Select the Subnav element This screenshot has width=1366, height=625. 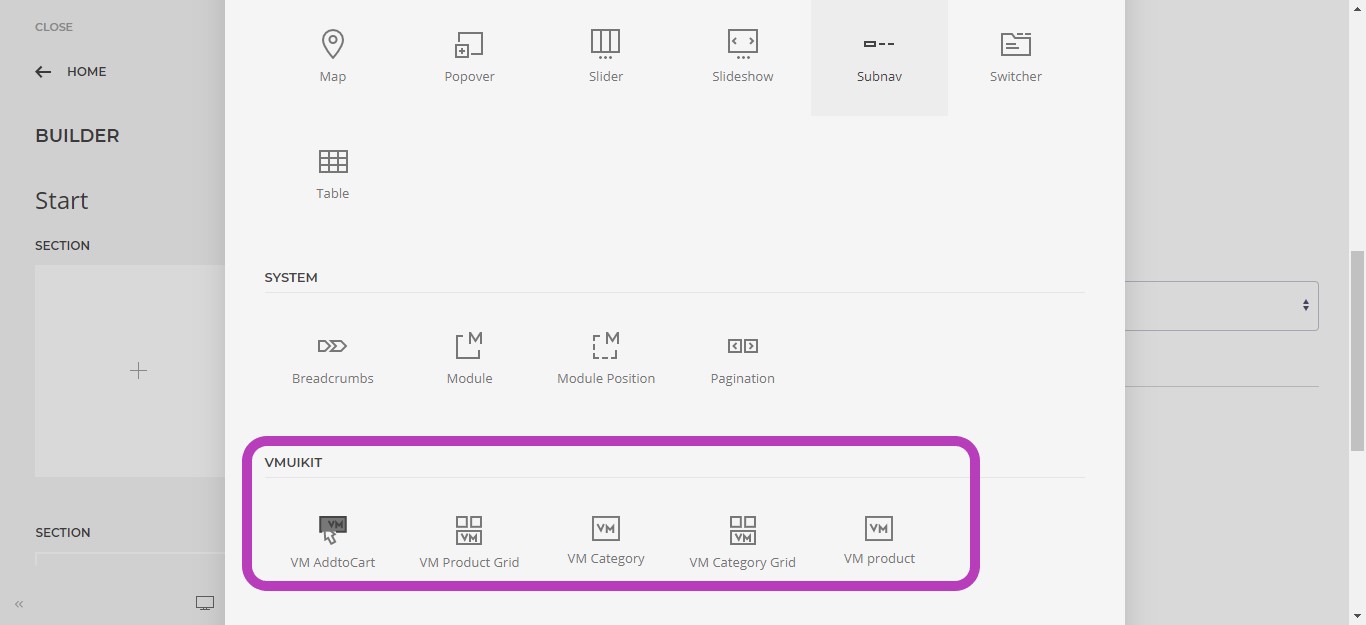(879, 57)
